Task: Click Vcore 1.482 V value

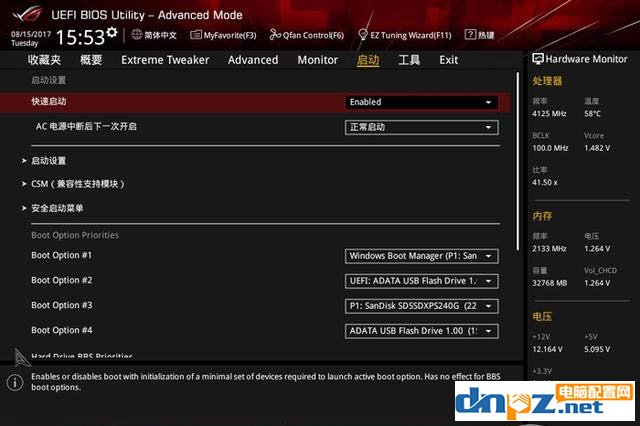Action: pos(597,148)
